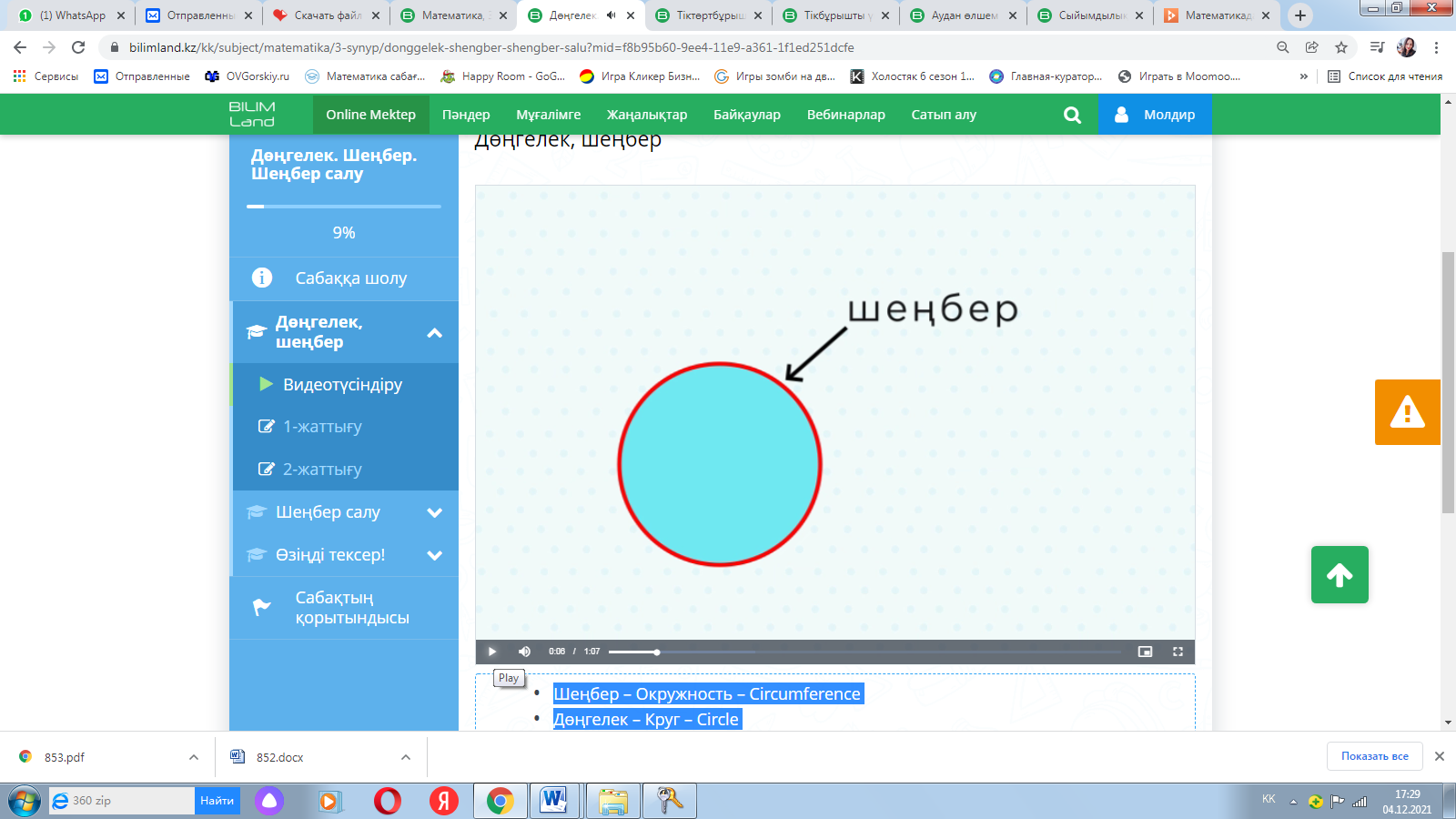Expand the Шеңбер салу section
Image resolution: width=1456 pixels, height=819 pixels.
344,512
